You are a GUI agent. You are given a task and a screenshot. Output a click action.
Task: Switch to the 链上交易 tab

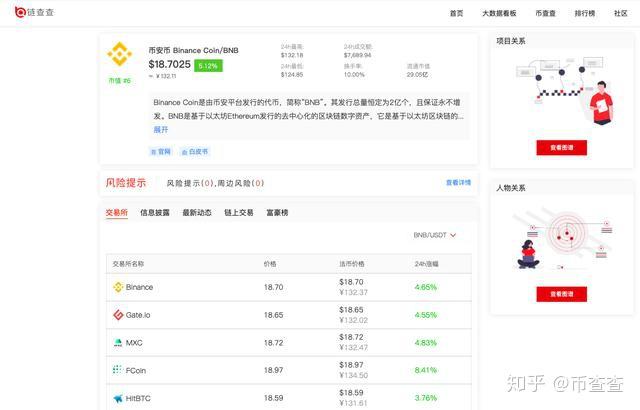239,213
